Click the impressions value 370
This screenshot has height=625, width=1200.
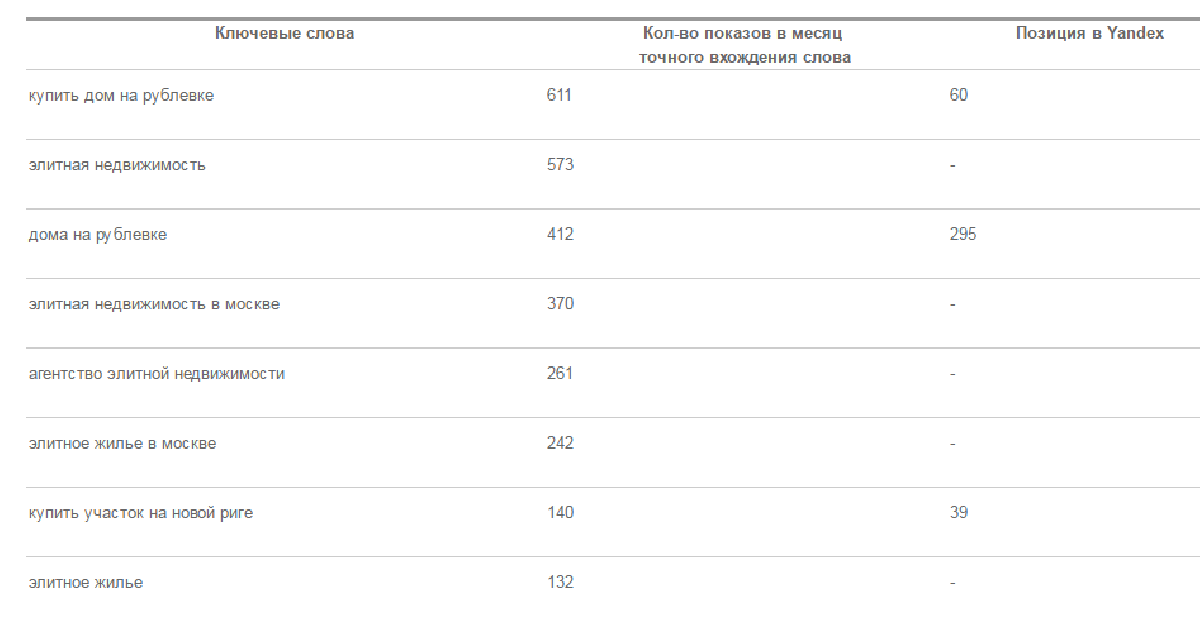pyautogui.click(x=560, y=304)
